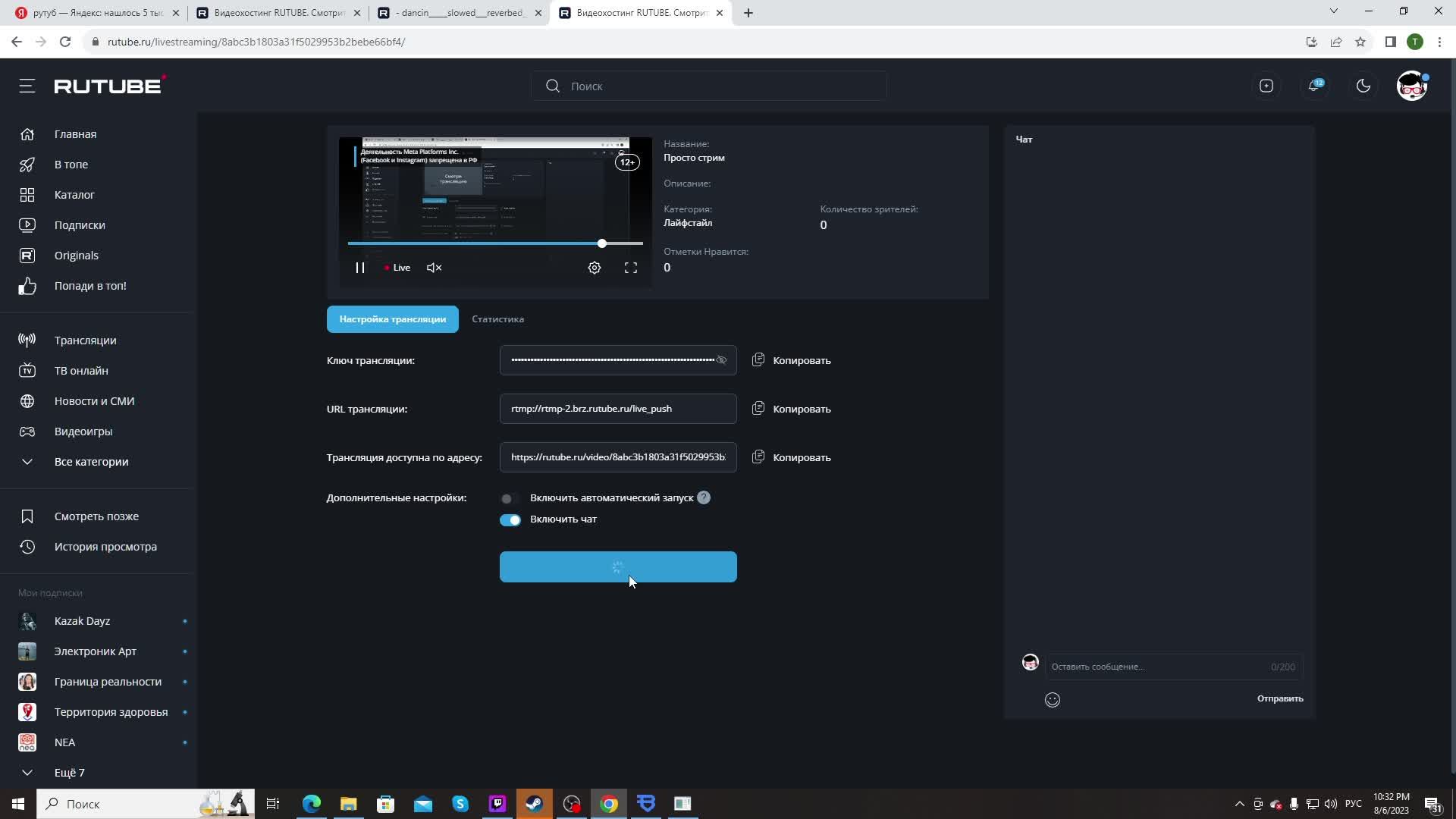Reveal the stream key with eye icon
The image size is (1456, 819).
[721, 360]
